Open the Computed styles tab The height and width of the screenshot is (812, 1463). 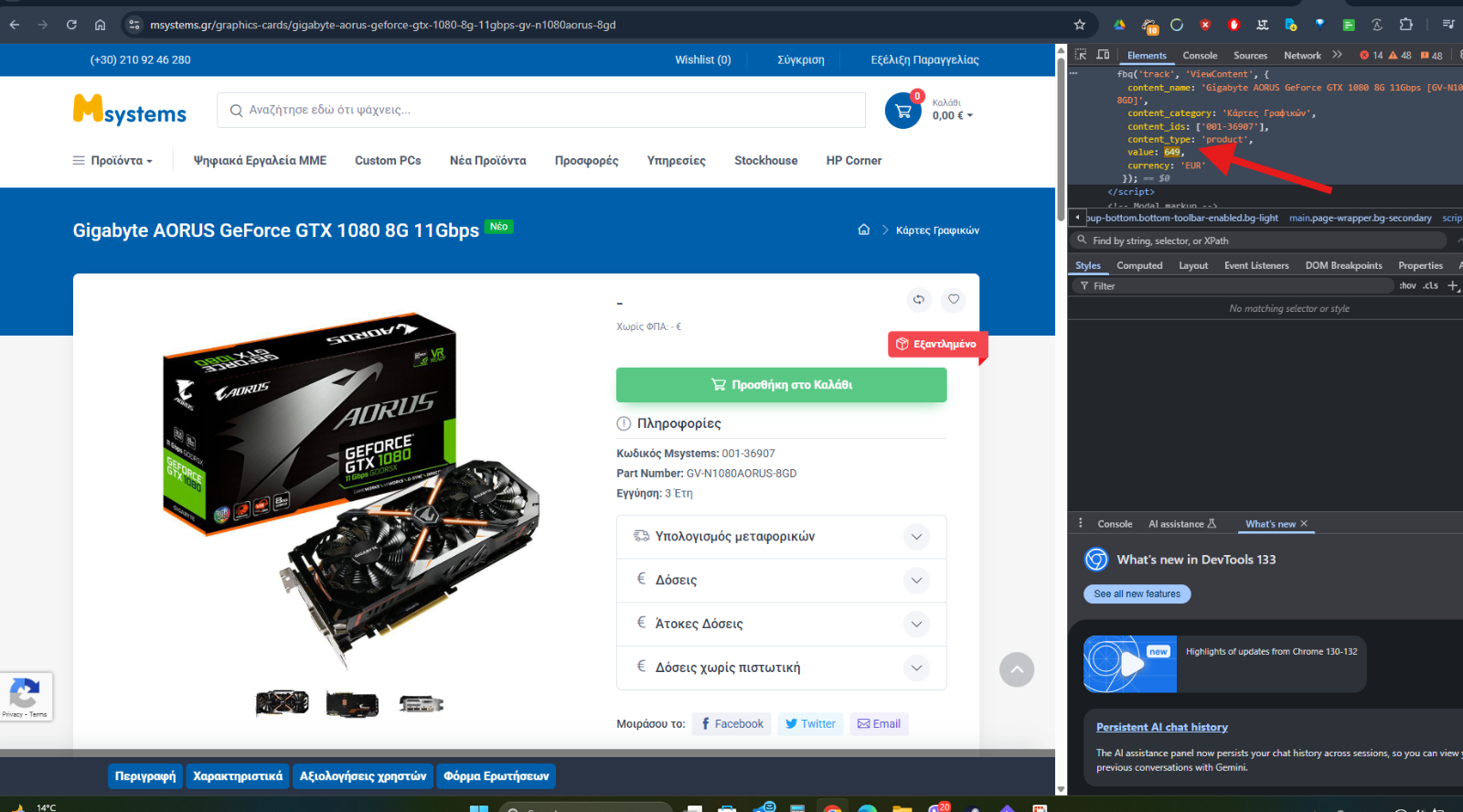pyautogui.click(x=1139, y=266)
